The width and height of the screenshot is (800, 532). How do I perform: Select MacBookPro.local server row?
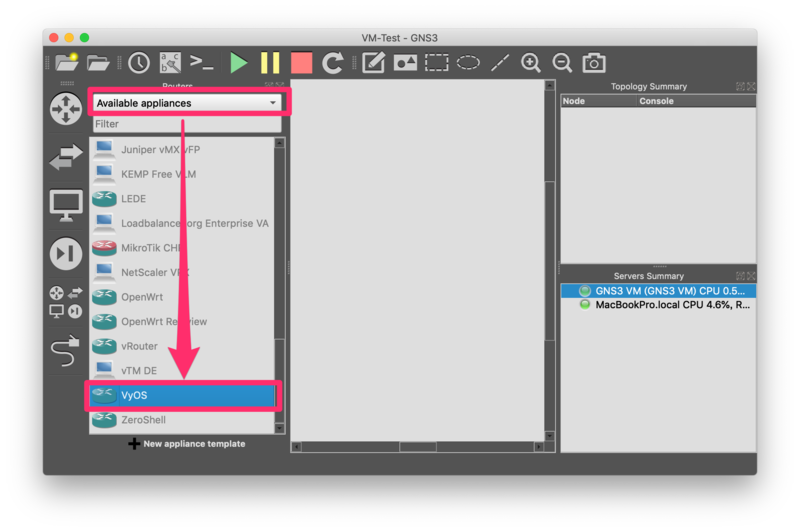tap(658, 305)
